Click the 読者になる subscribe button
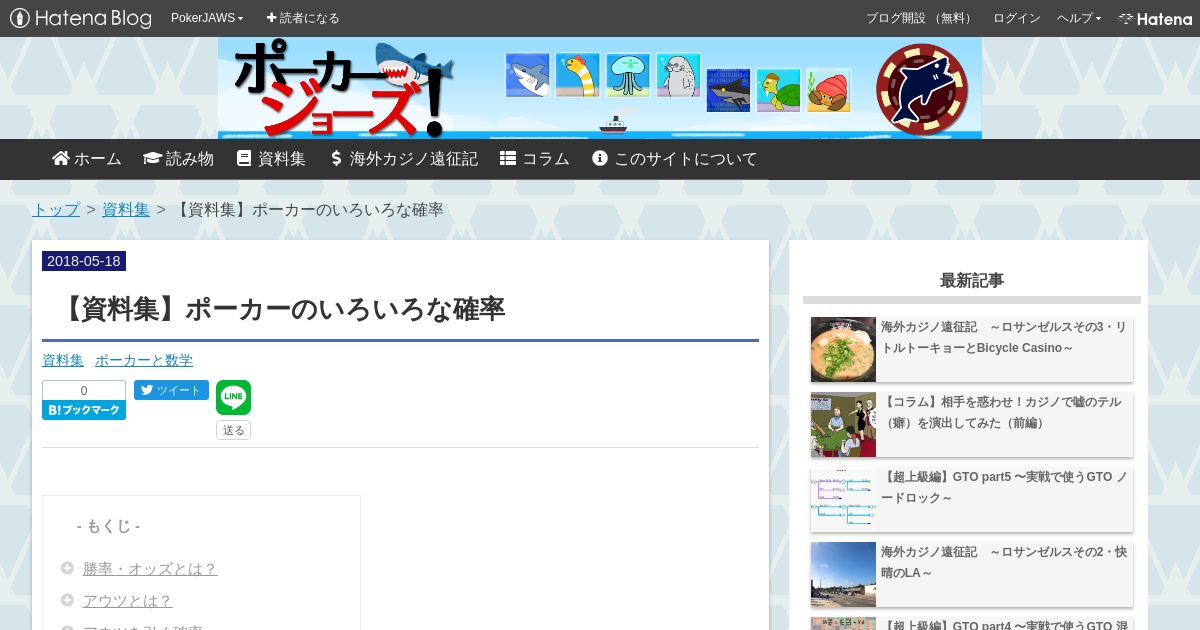 tap(303, 18)
